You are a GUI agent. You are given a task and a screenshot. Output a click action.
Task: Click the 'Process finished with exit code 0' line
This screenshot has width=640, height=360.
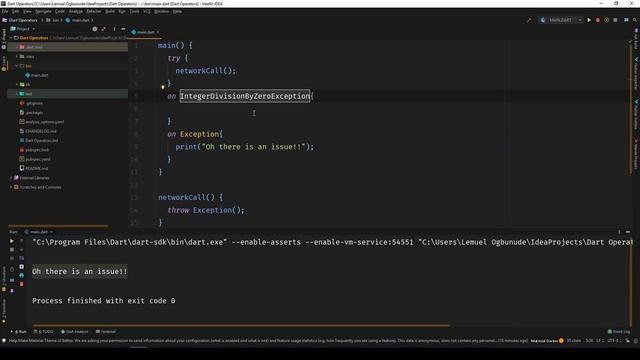104,301
